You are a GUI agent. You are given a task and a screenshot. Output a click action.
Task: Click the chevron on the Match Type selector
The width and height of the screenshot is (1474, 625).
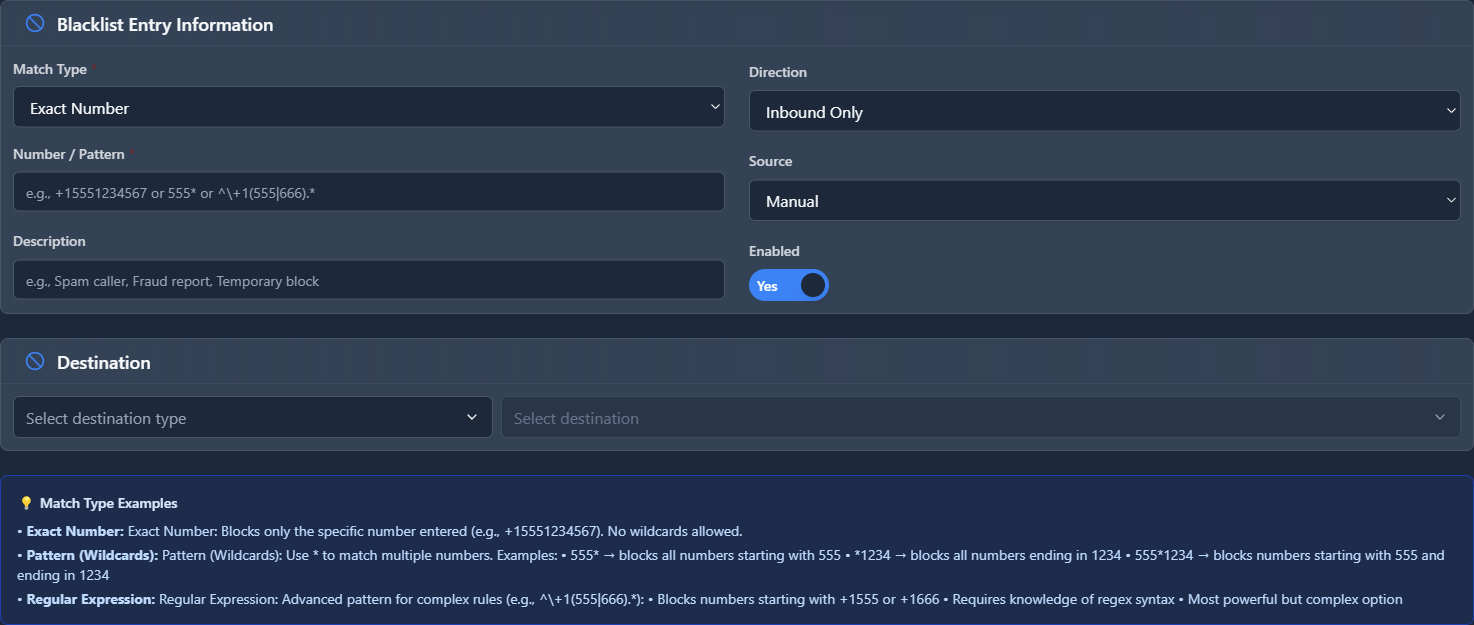point(715,105)
